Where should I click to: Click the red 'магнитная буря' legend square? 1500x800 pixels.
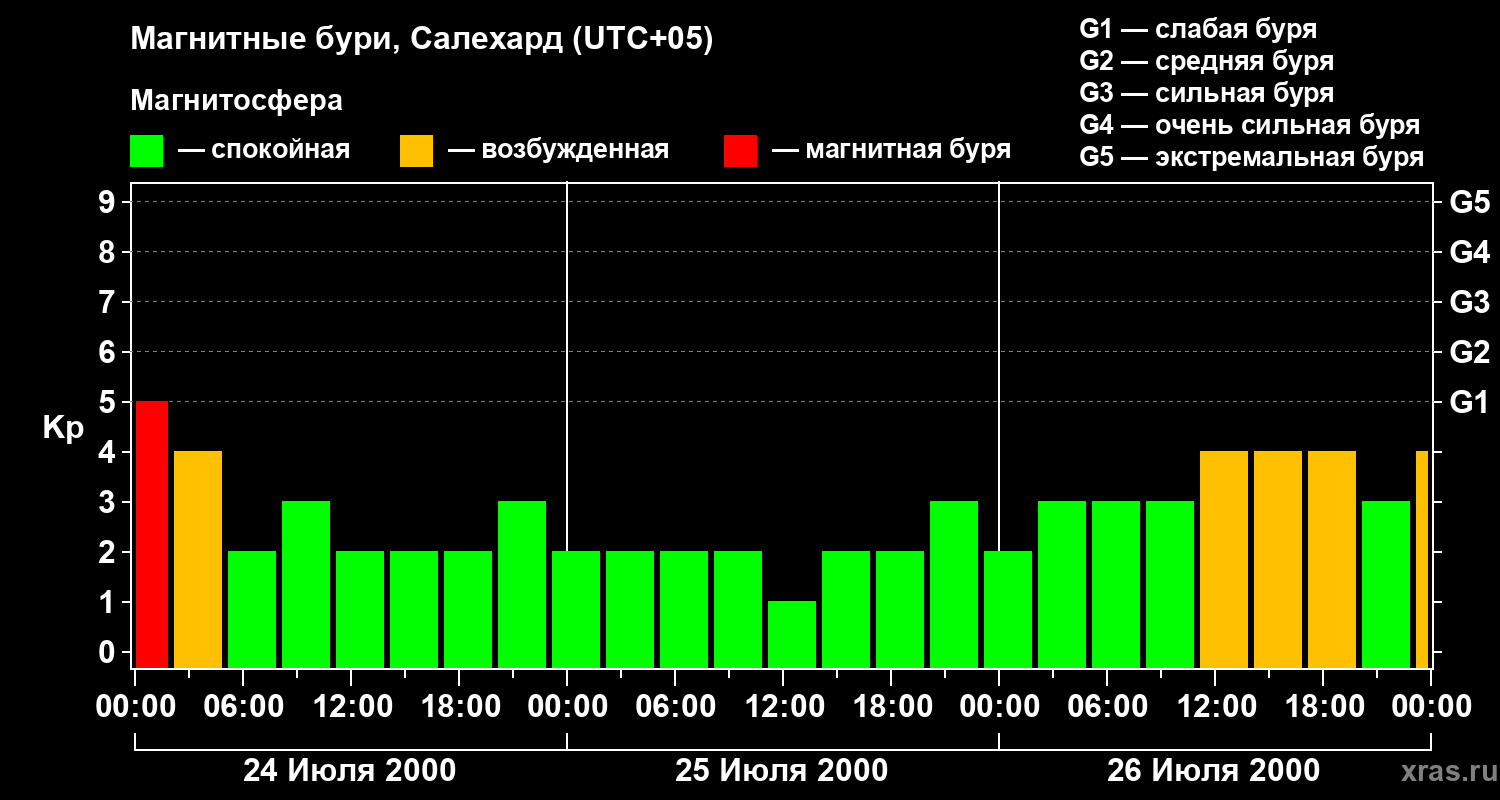741,151
